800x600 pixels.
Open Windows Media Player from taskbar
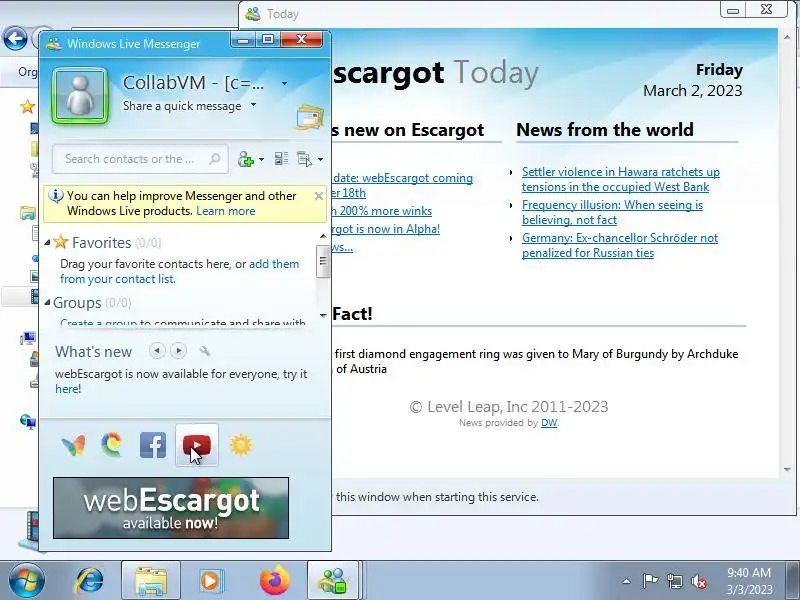[x=210, y=581]
